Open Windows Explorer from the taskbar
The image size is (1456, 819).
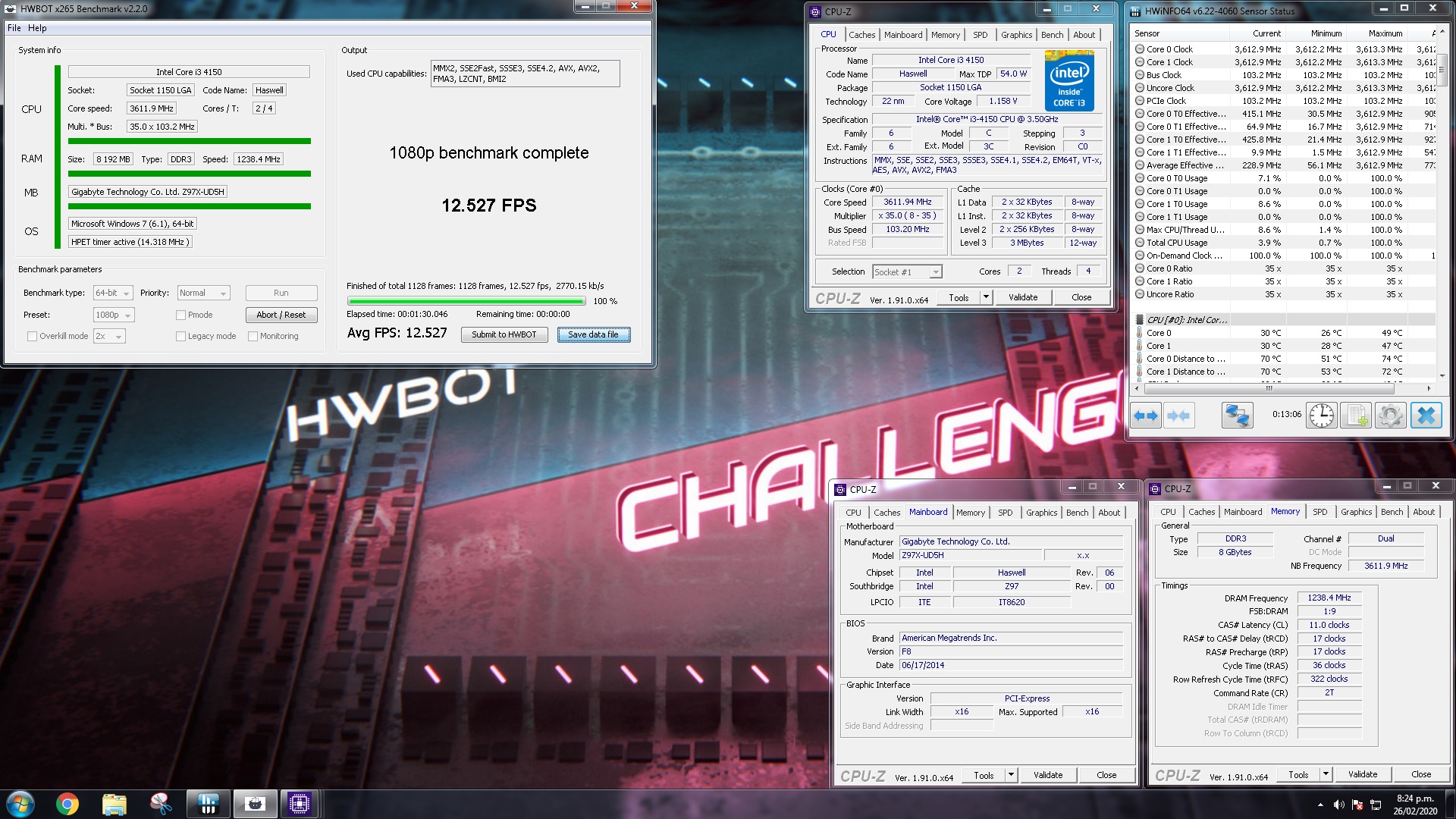point(114,804)
